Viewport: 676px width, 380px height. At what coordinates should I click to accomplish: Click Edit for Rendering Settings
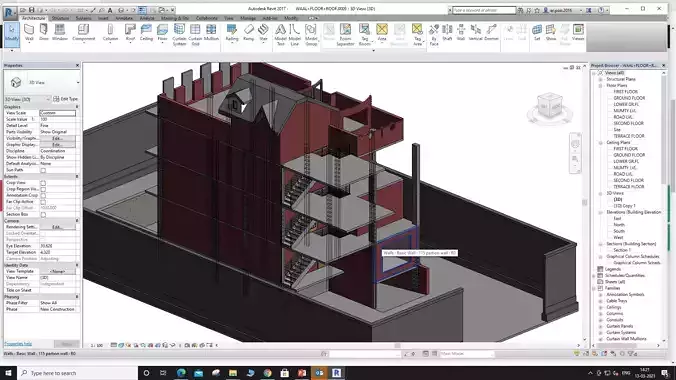[x=57, y=227]
